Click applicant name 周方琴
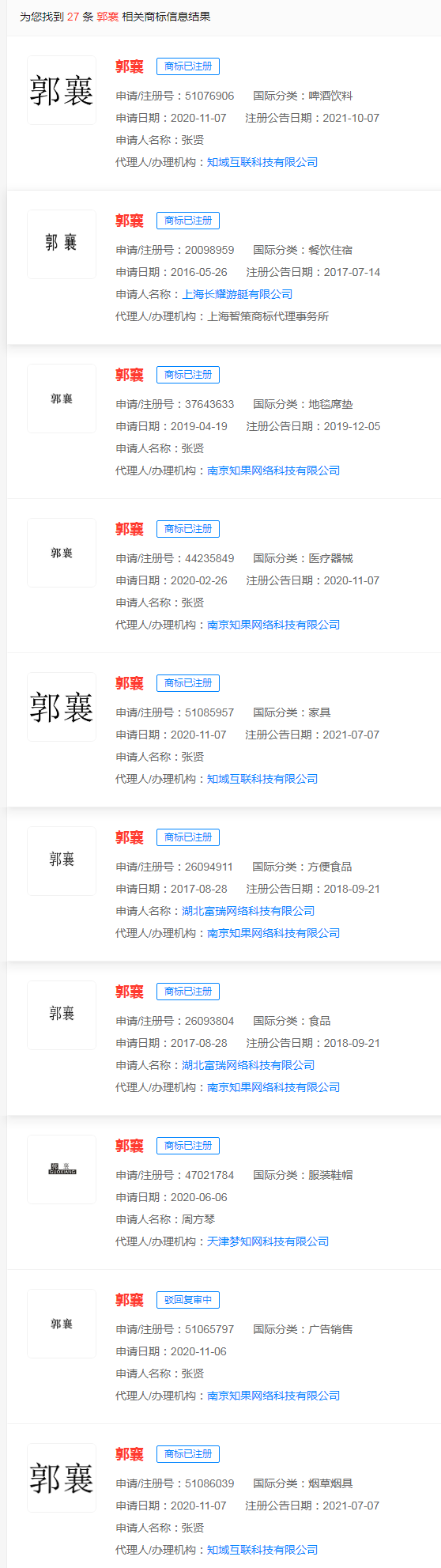The height and width of the screenshot is (1568, 441). coord(198,1219)
